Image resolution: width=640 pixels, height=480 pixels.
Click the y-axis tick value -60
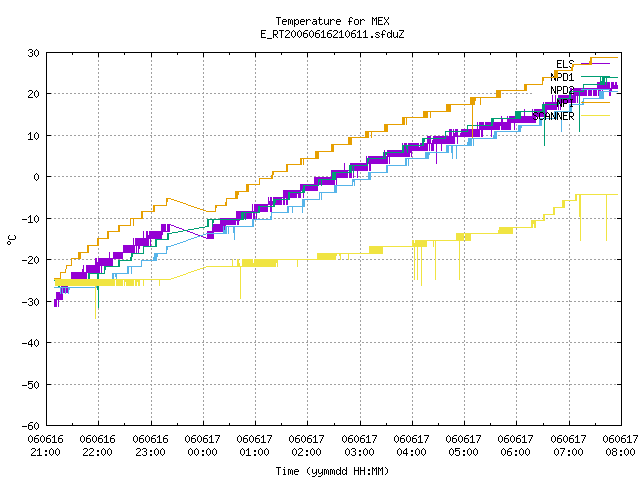coord(30,426)
